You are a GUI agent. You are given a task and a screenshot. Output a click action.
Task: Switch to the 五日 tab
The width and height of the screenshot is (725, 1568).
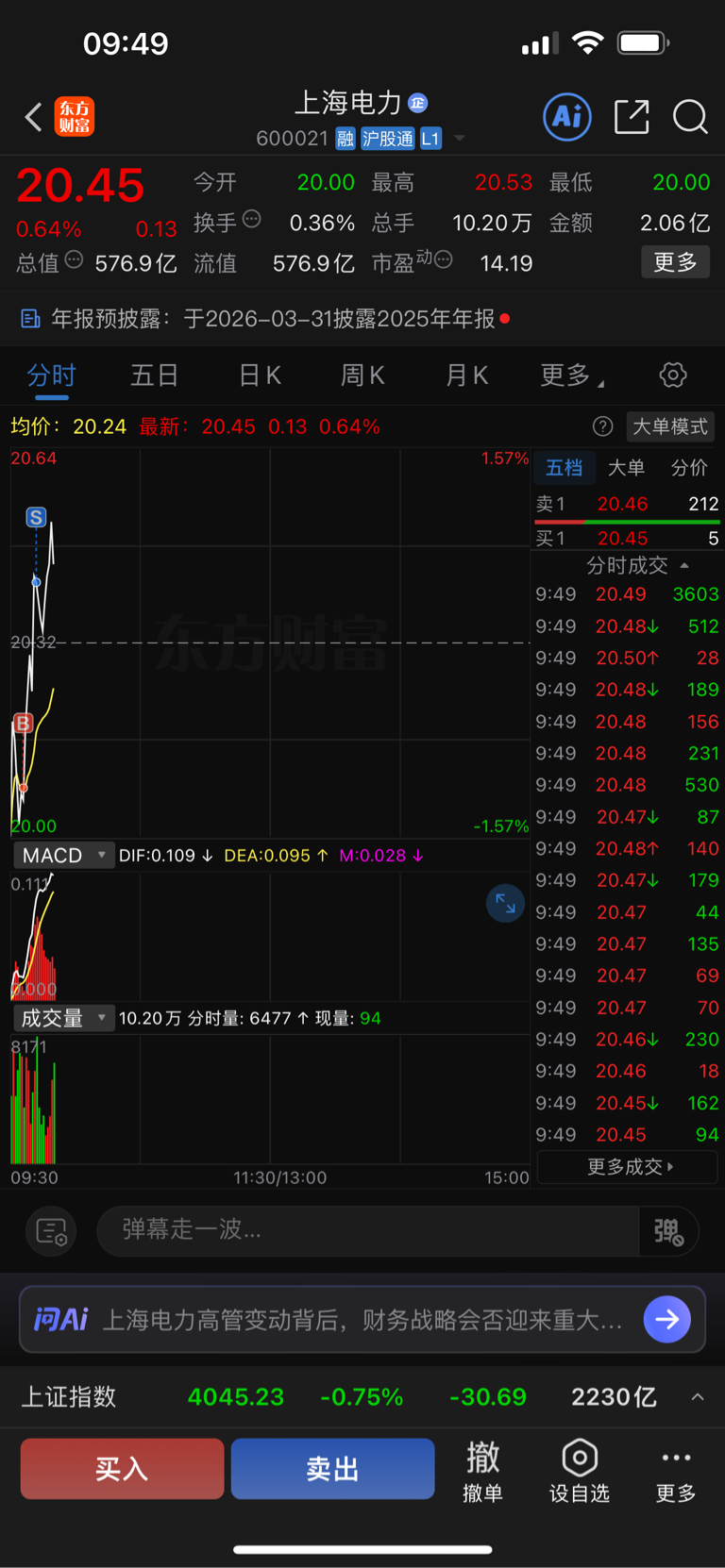point(155,375)
